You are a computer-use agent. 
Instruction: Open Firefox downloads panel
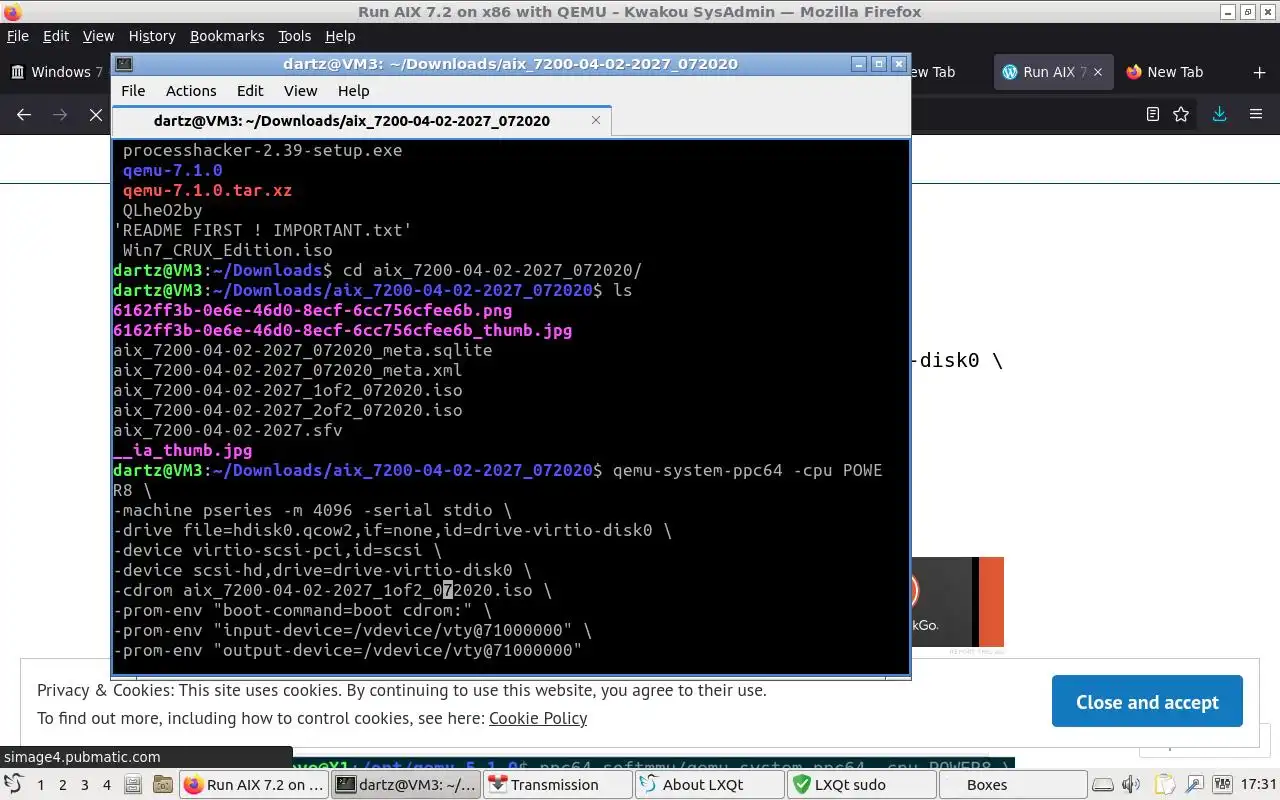point(1219,115)
